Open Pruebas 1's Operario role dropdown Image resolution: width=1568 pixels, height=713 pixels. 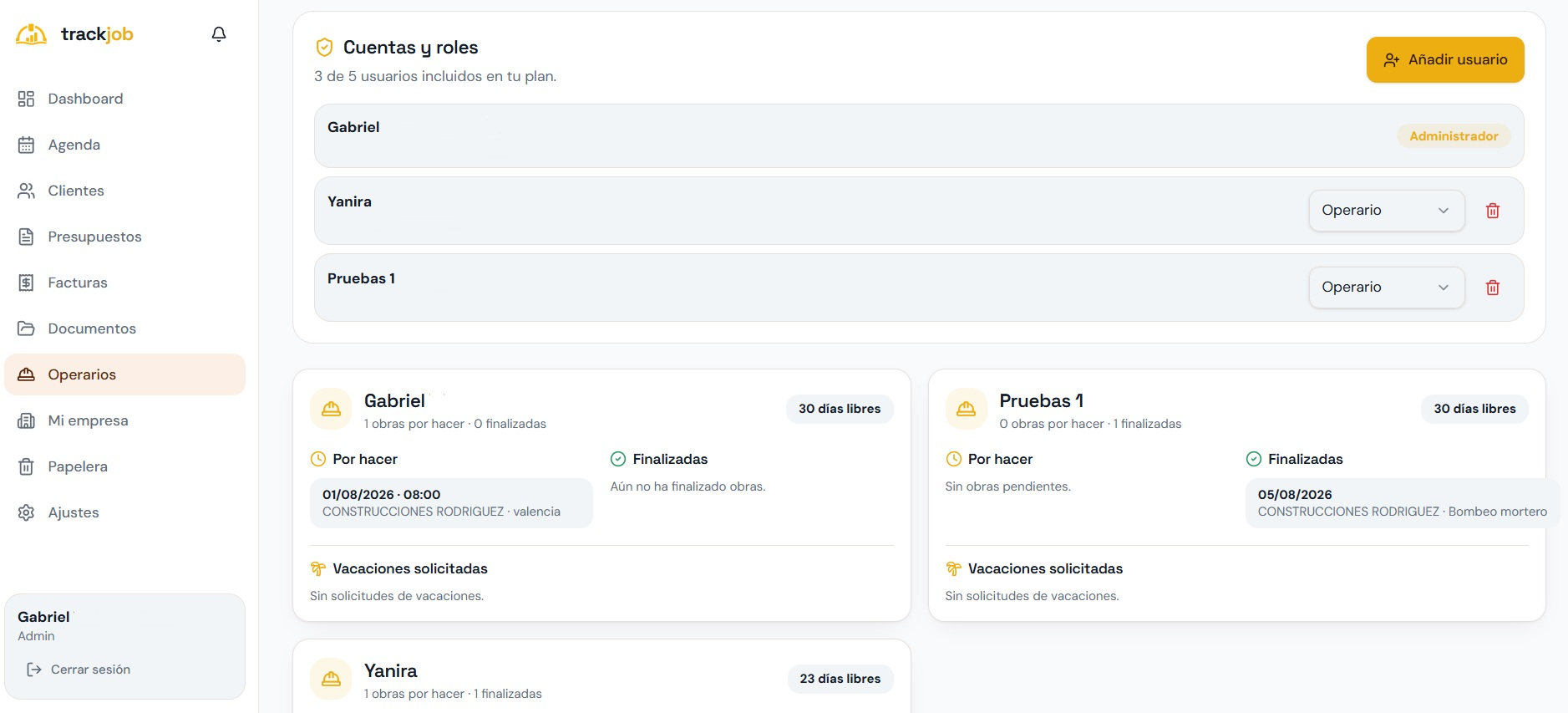[x=1387, y=288]
